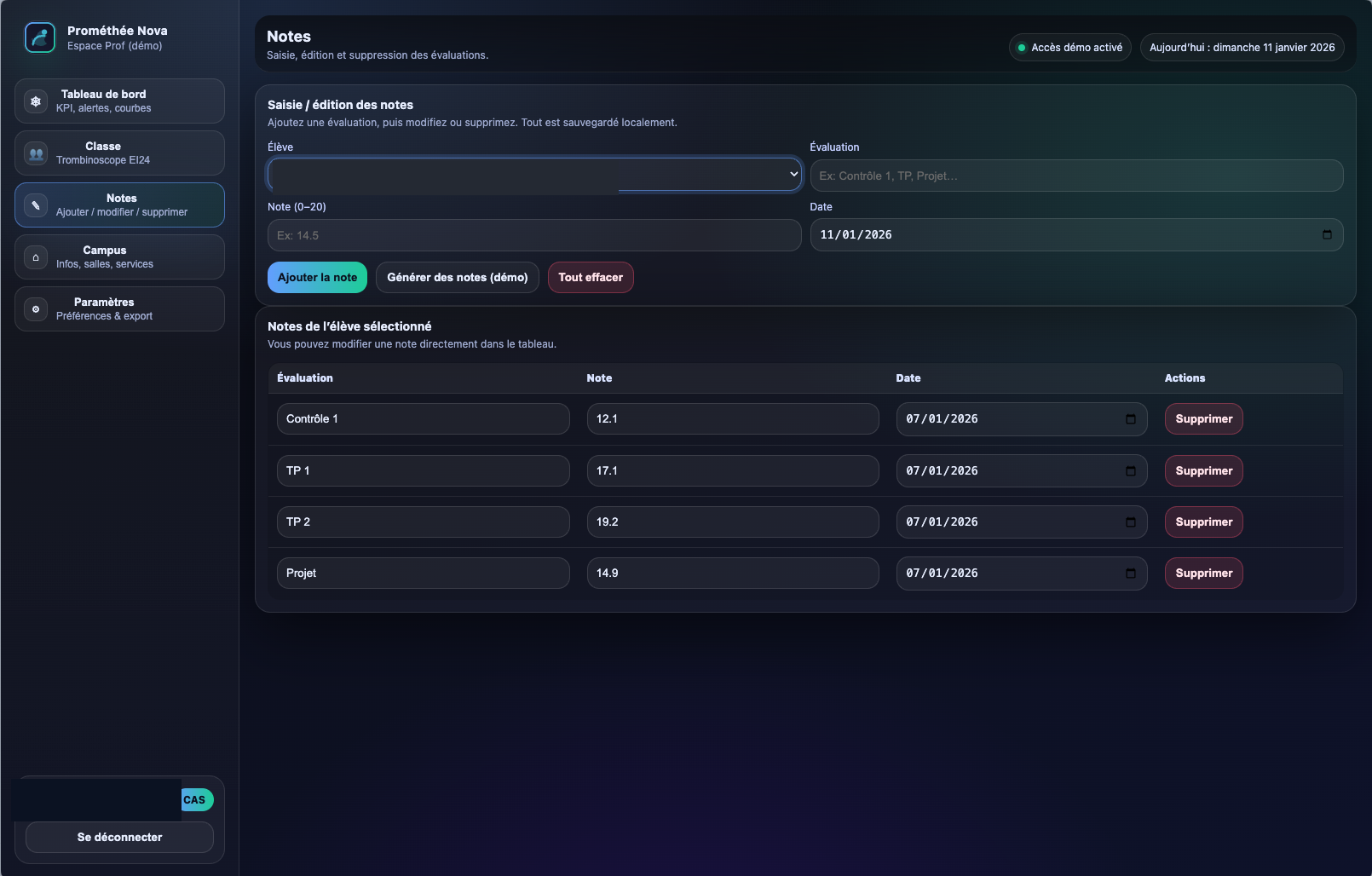Delete the TP 1 row with Supprimer
The image size is (1372, 876).
pos(1203,471)
